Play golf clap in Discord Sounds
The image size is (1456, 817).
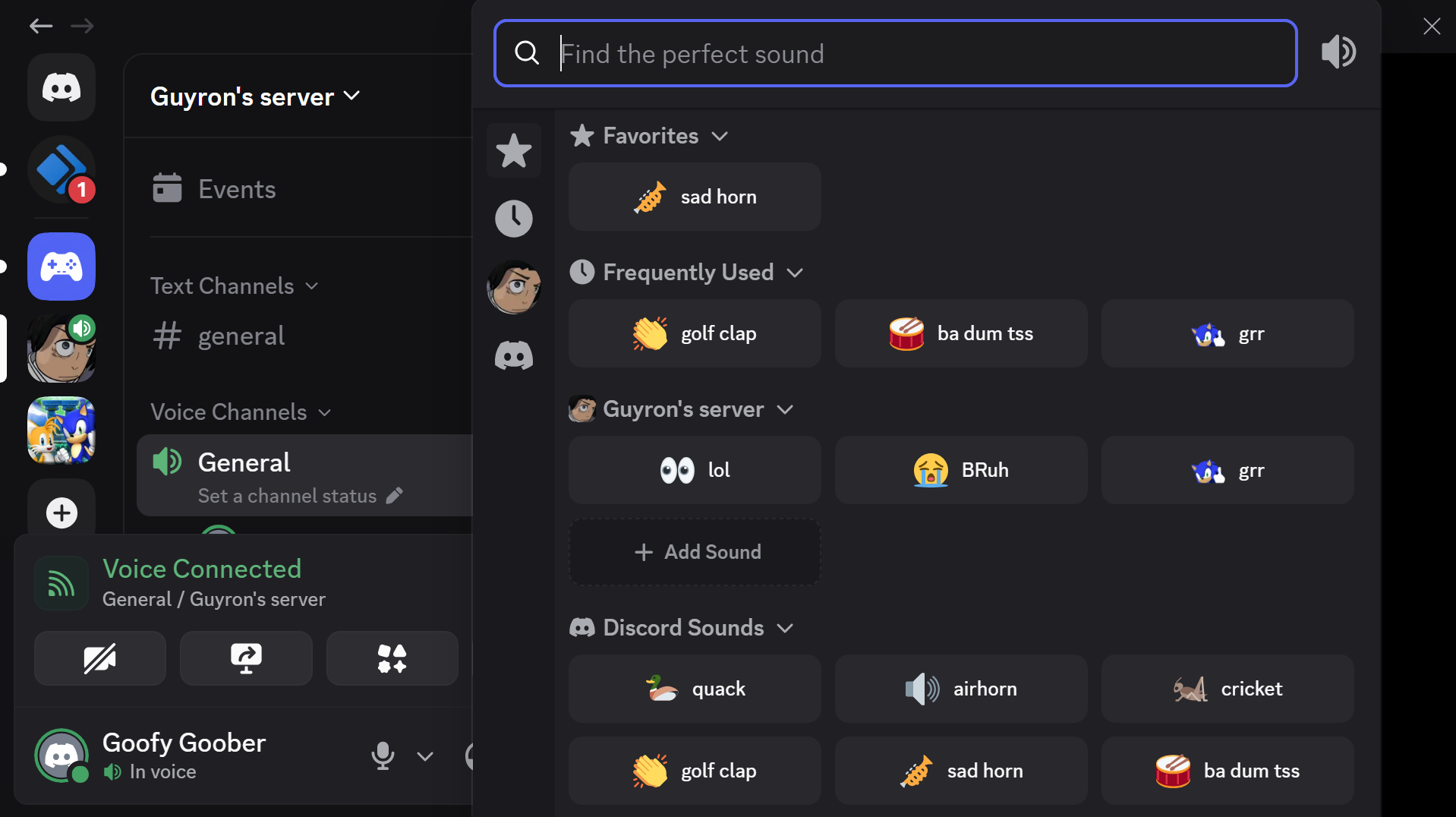[695, 771]
